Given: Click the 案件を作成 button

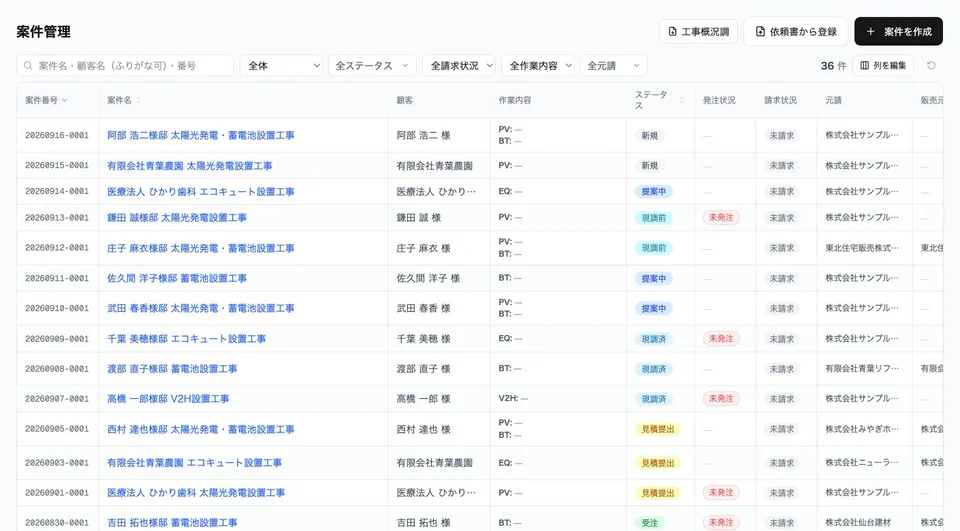Looking at the screenshot, I should click(898, 31).
